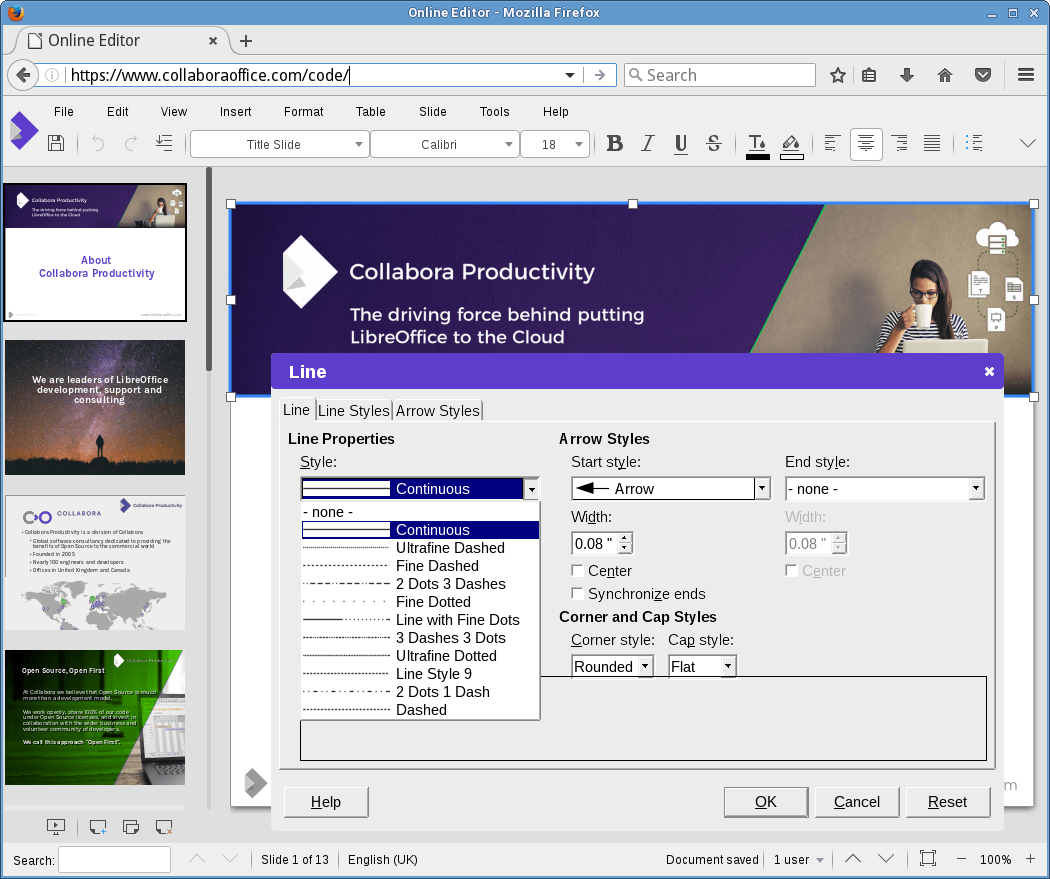The height and width of the screenshot is (879, 1050).
Task: Open the Start style Arrow dropdown
Action: click(x=762, y=489)
